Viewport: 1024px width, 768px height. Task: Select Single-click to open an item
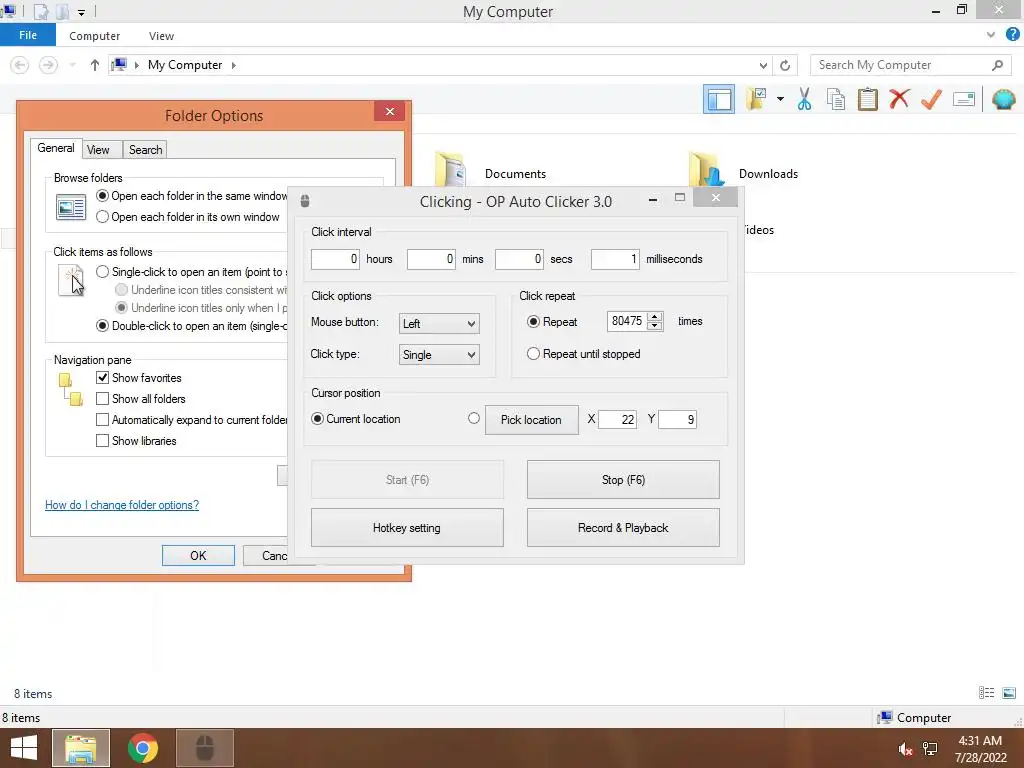(x=103, y=272)
